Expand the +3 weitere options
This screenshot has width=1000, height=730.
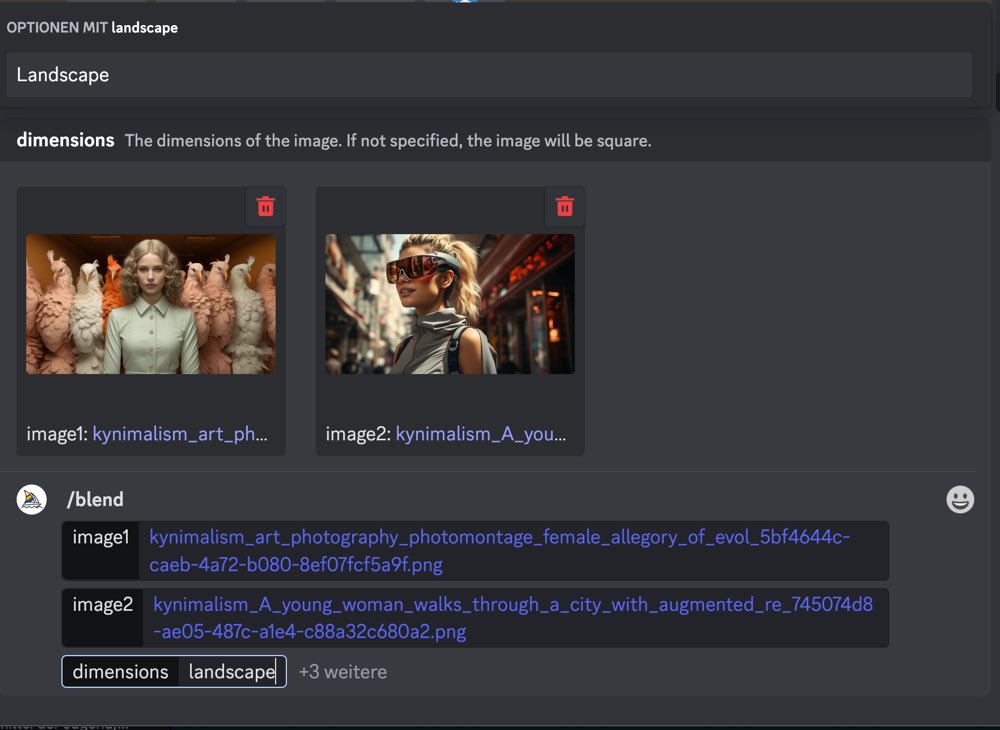[342, 672]
